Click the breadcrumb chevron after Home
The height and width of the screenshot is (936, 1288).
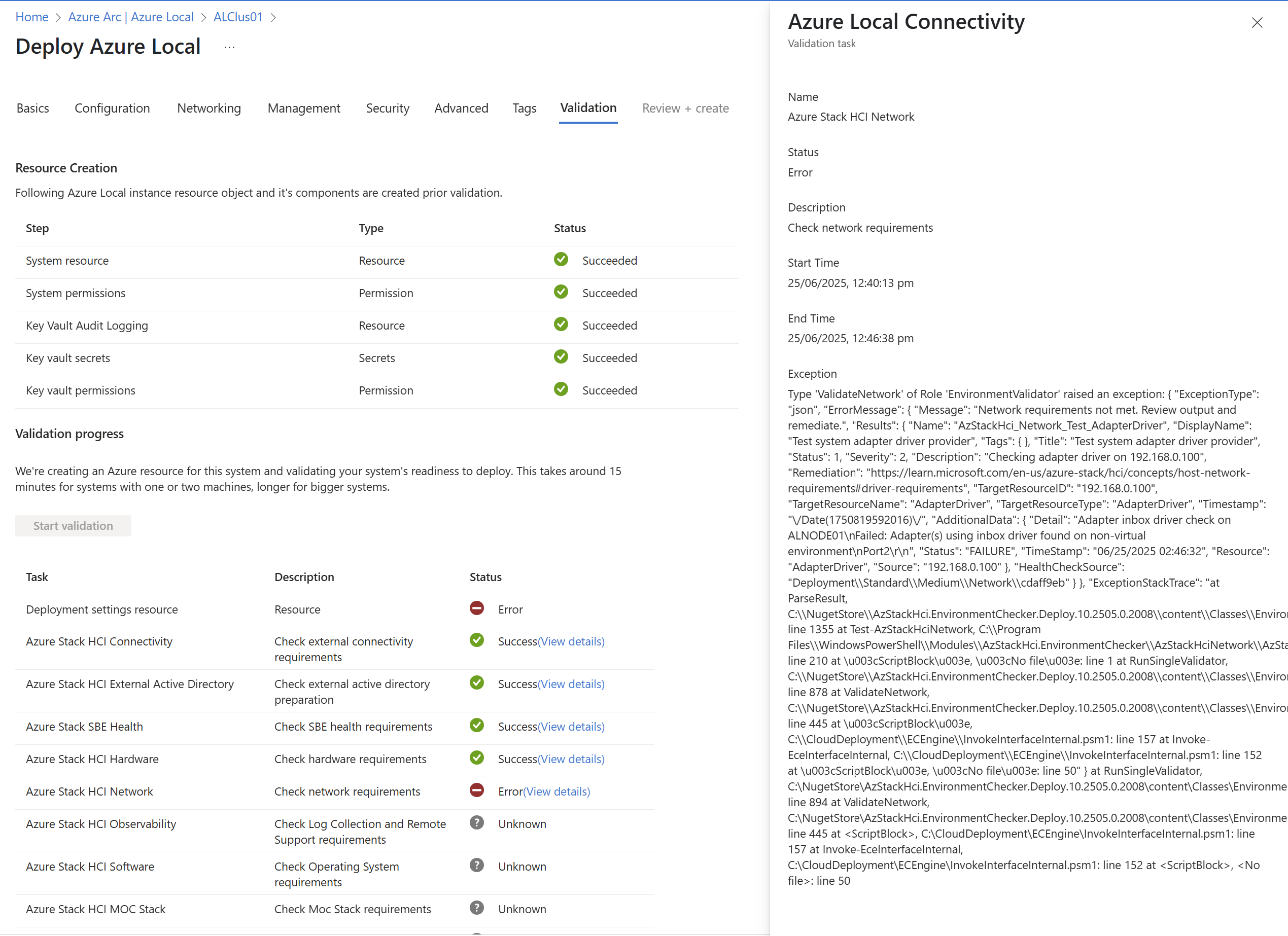point(58,18)
